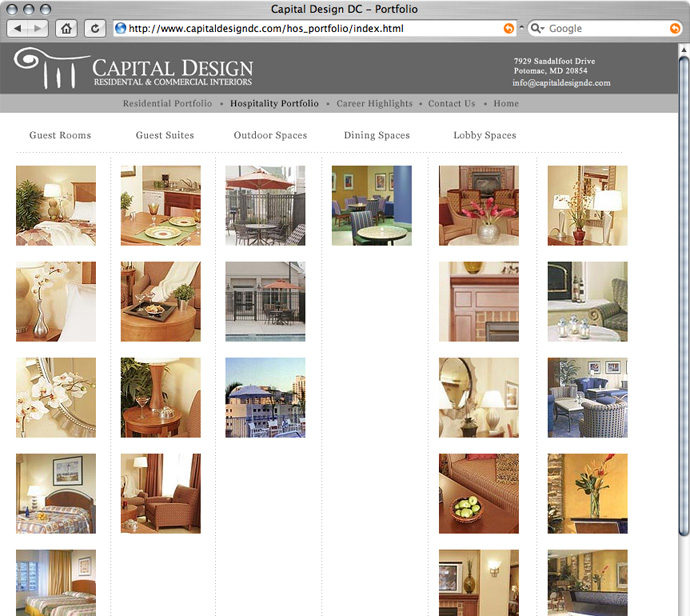Open the Guest Suites category
Viewport: 690px width, 616px height.
click(165, 135)
